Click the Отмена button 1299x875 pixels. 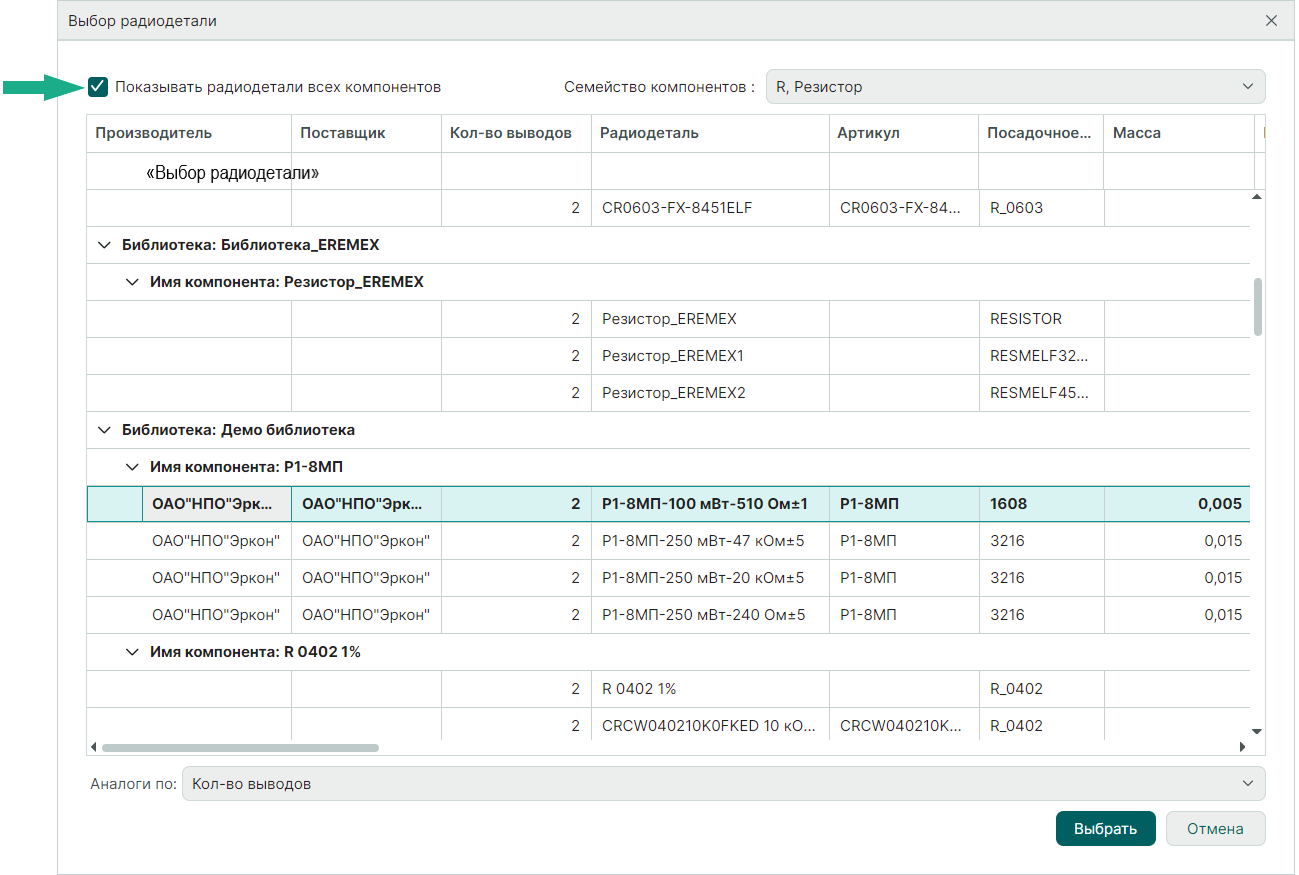pos(1215,829)
